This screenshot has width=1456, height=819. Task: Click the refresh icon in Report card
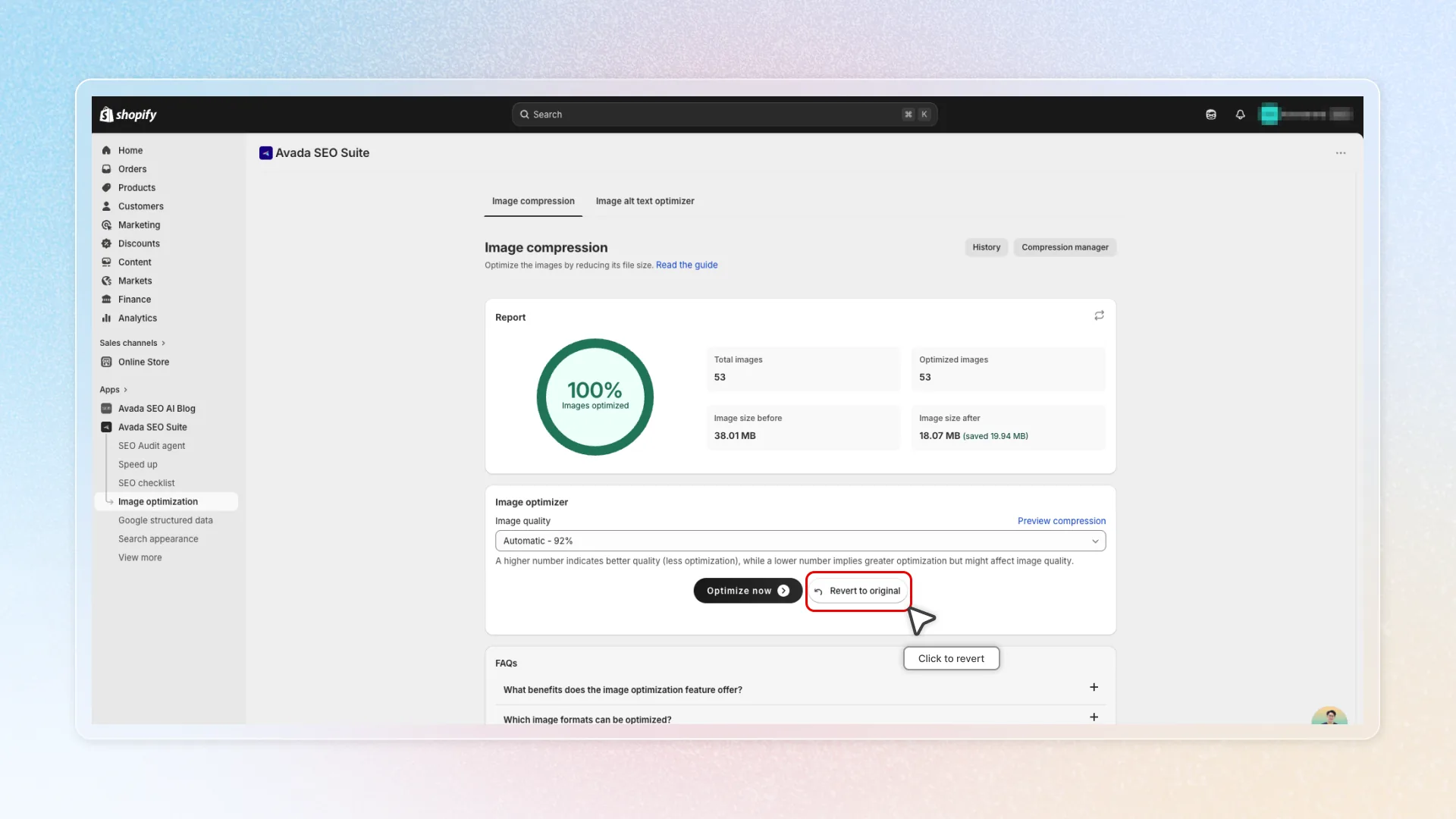1099,315
